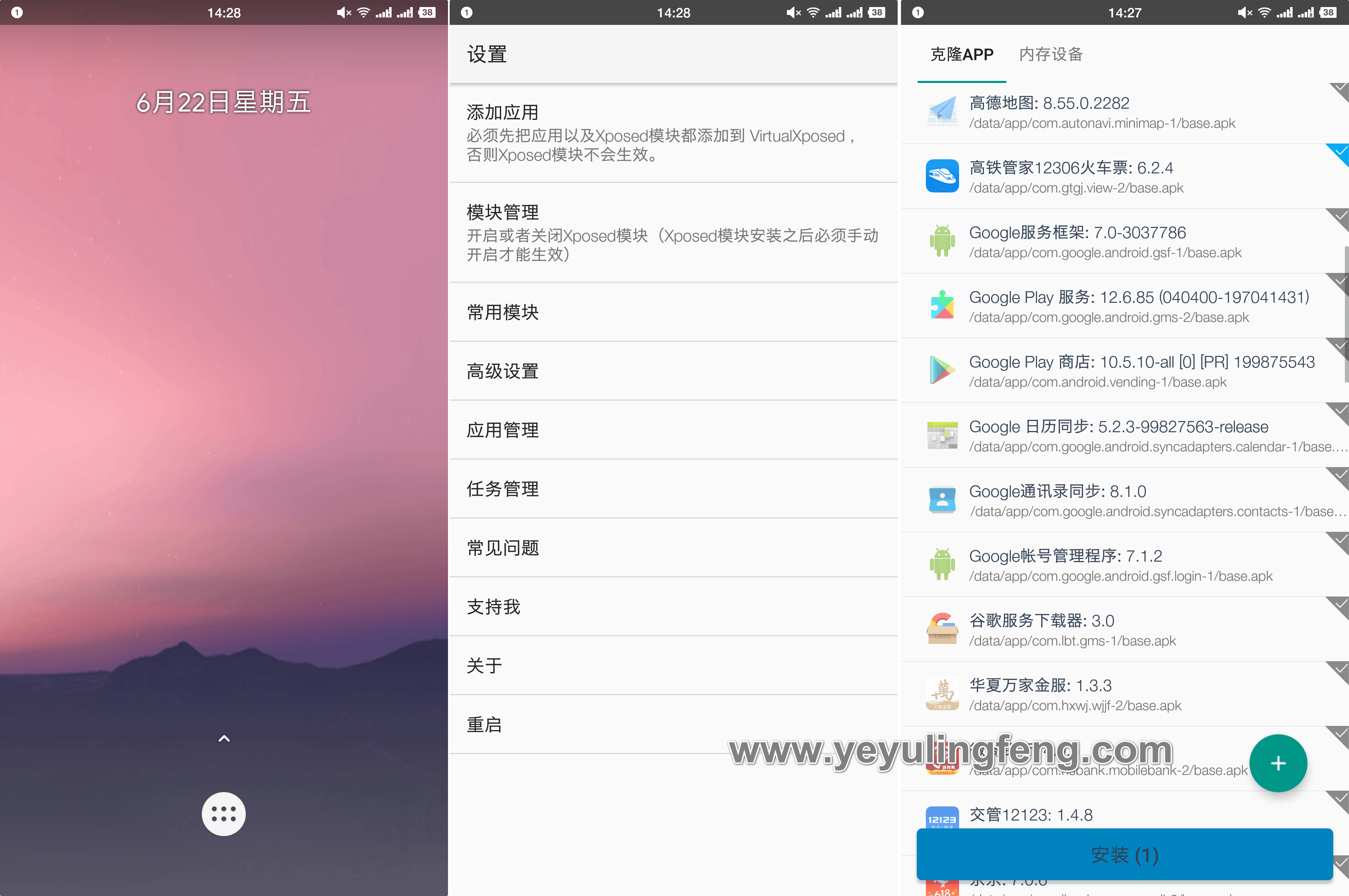This screenshot has width=1349, height=896.
Task: Switch to the 内存设备 tab
Action: pos(1051,55)
